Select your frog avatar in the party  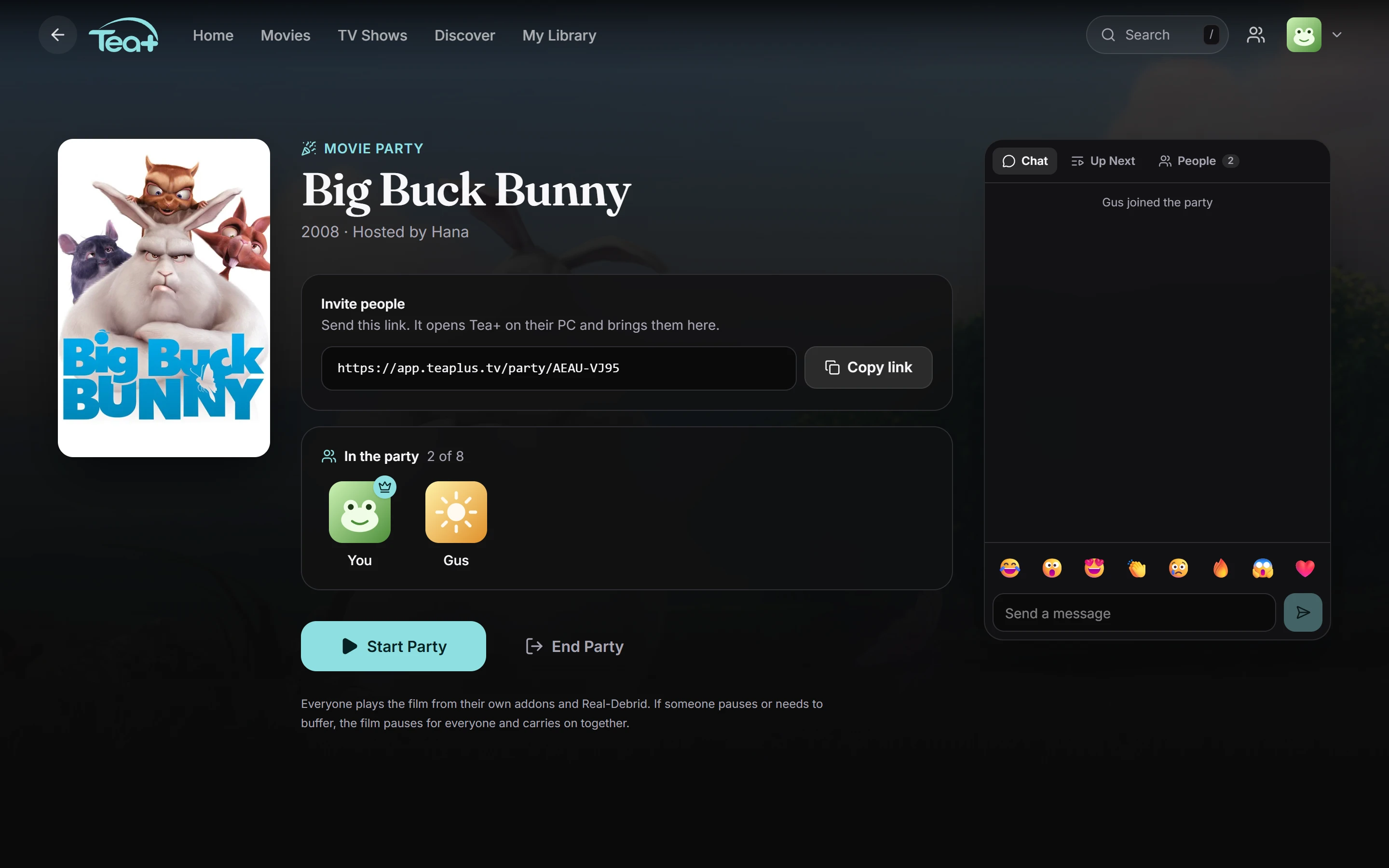point(360,512)
